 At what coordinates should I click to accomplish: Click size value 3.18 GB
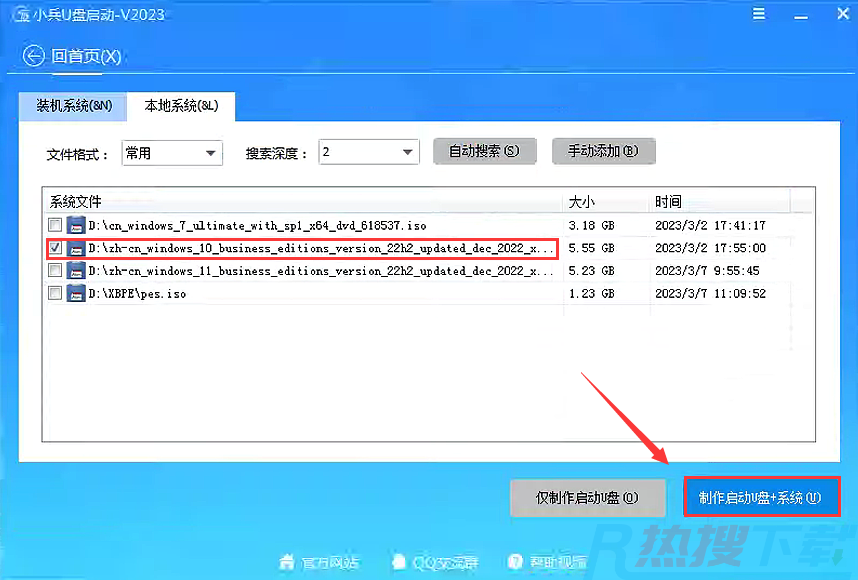[x=592, y=225]
